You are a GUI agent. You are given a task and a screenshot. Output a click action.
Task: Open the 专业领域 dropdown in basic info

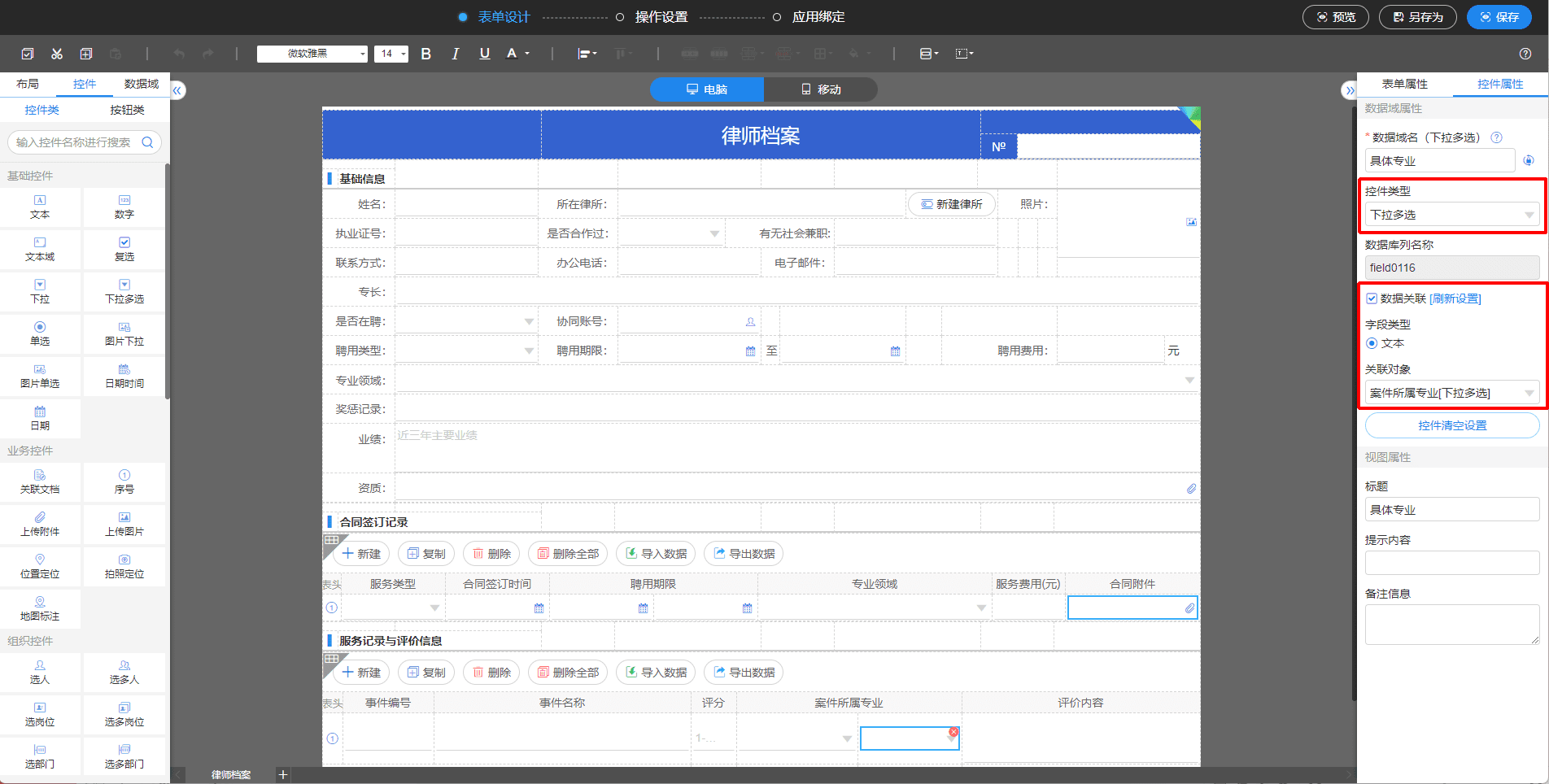pyautogui.click(x=796, y=380)
